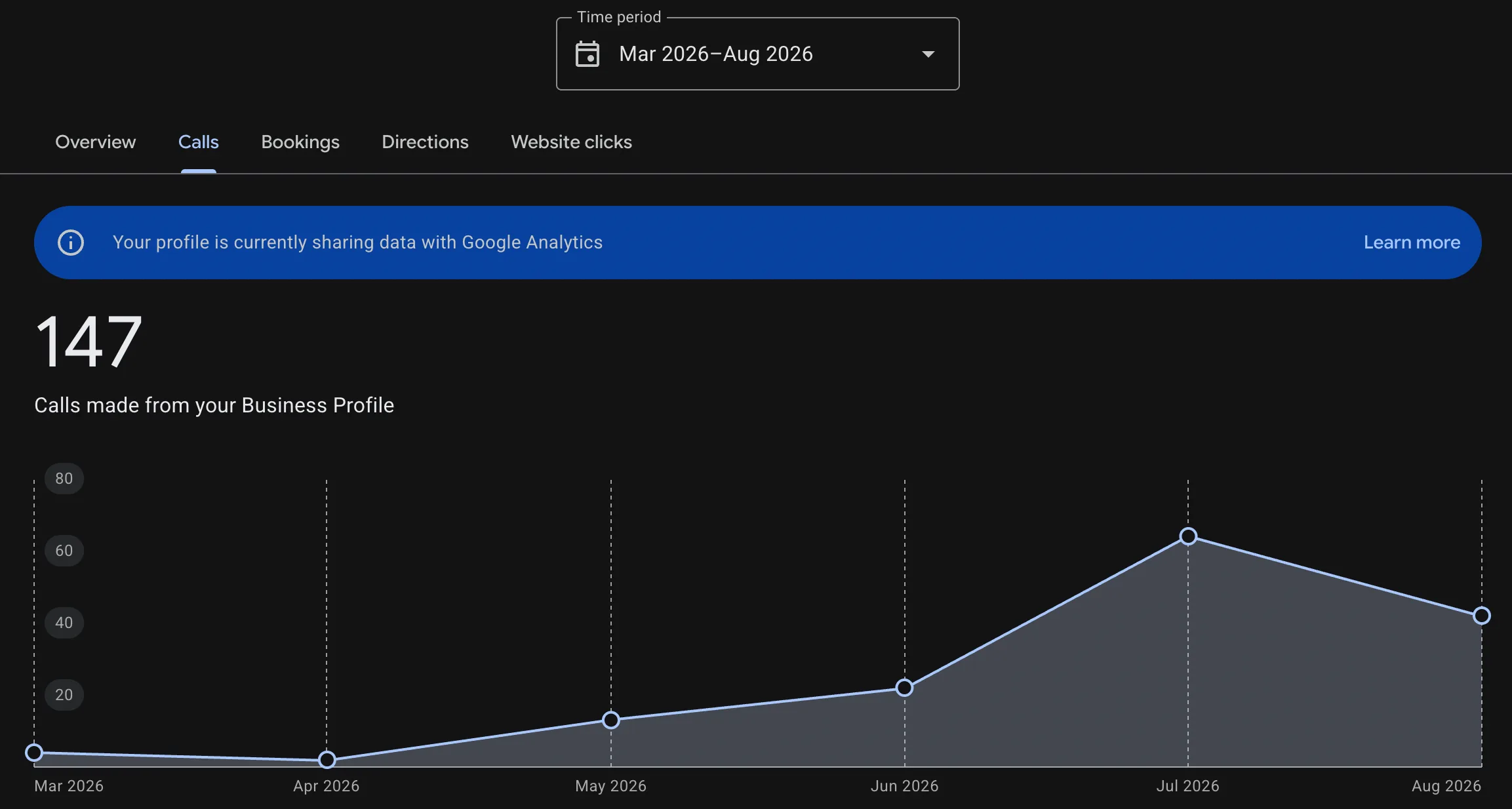Image resolution: width=1512 pixels, height=809 pixels.
Task: Switch to the Overview tab
Action: tap(96, 142)
